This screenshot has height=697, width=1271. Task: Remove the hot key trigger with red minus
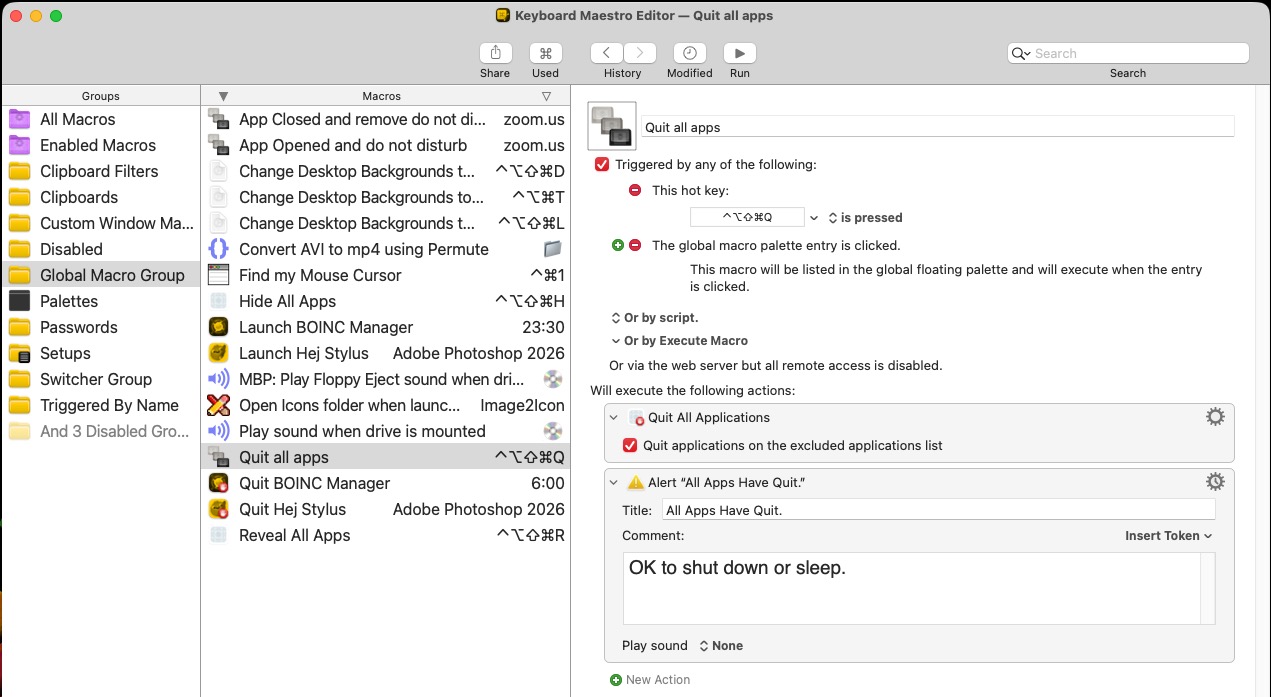(x=635, y=190)
